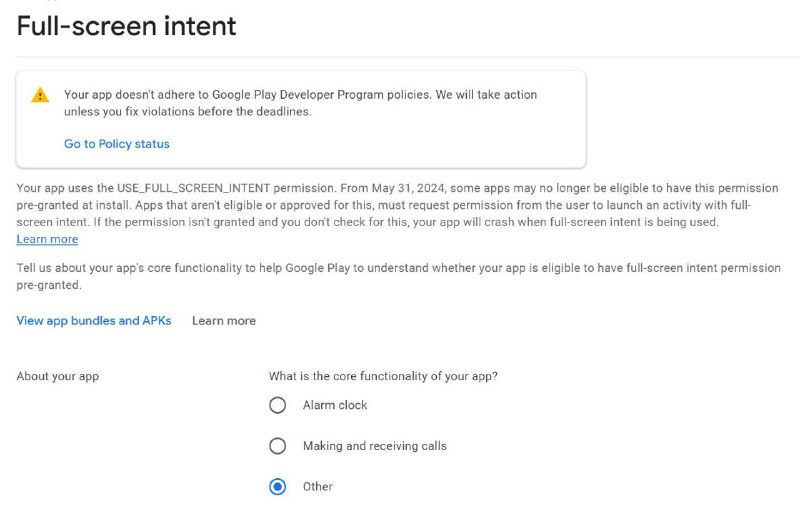This screenshot has width=800, height=520.
Task: Click the Full-screen intent page heading
Action: [127, 26]
